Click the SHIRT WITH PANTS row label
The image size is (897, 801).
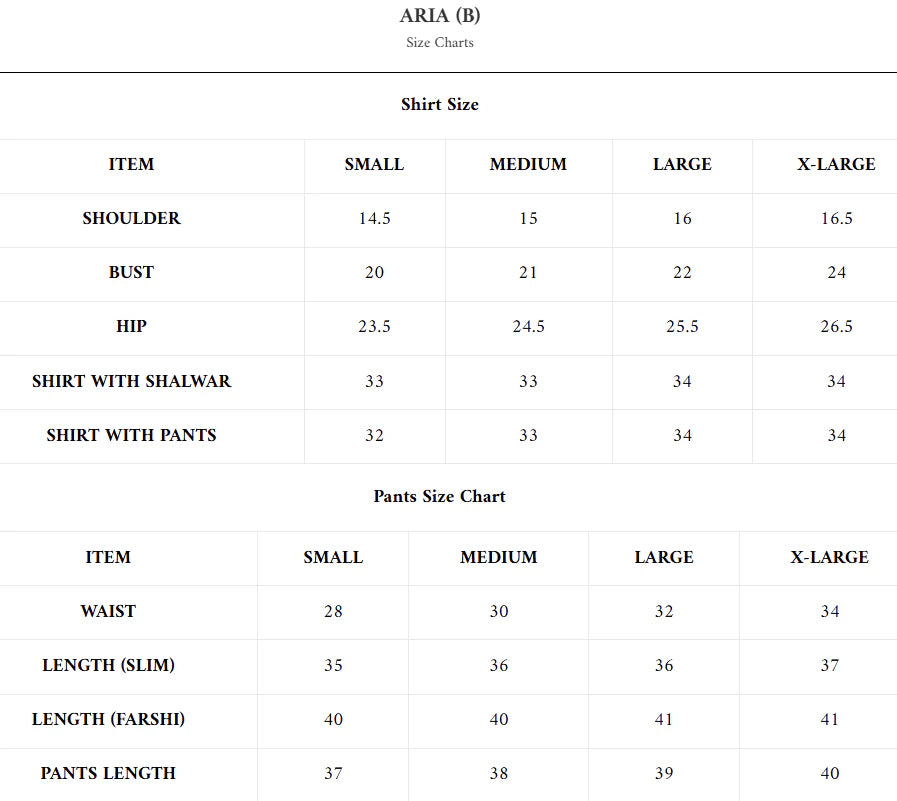(132, 435)
